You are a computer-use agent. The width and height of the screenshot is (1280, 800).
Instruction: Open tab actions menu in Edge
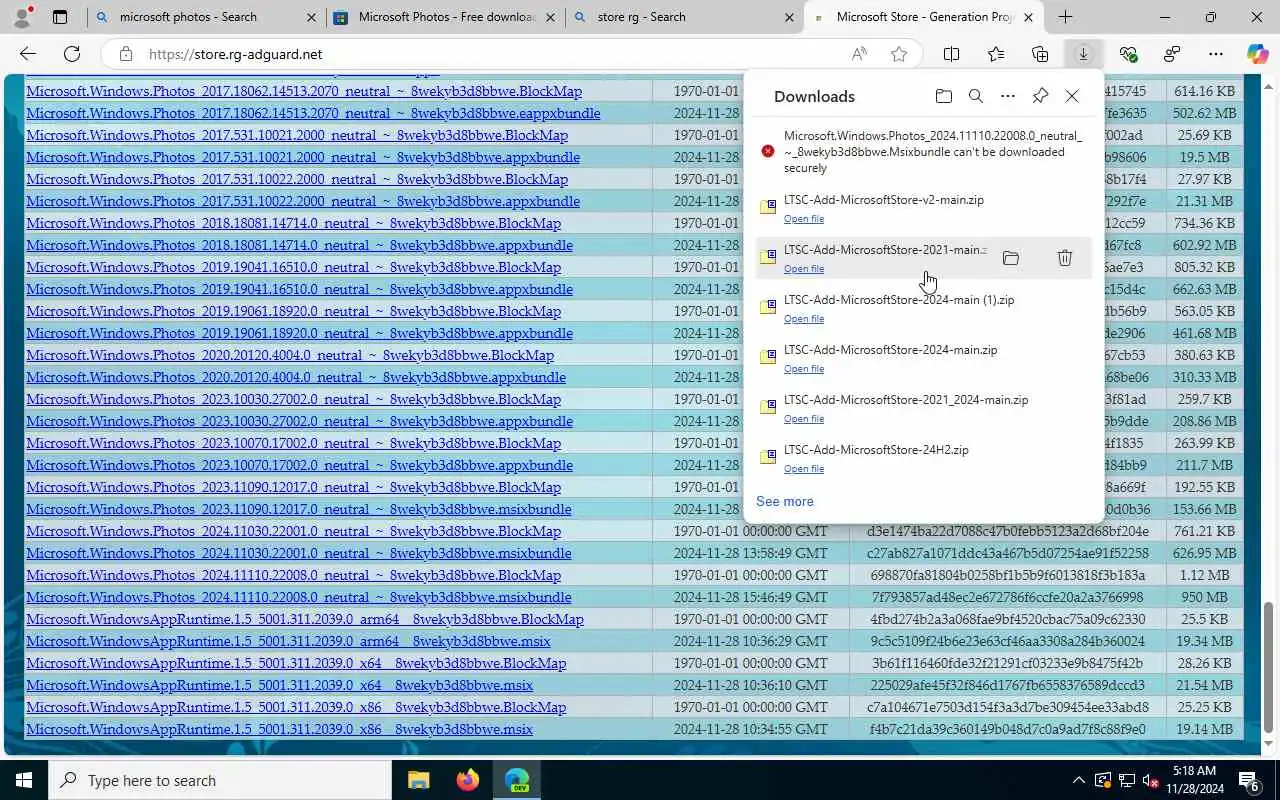coord(60,17)
